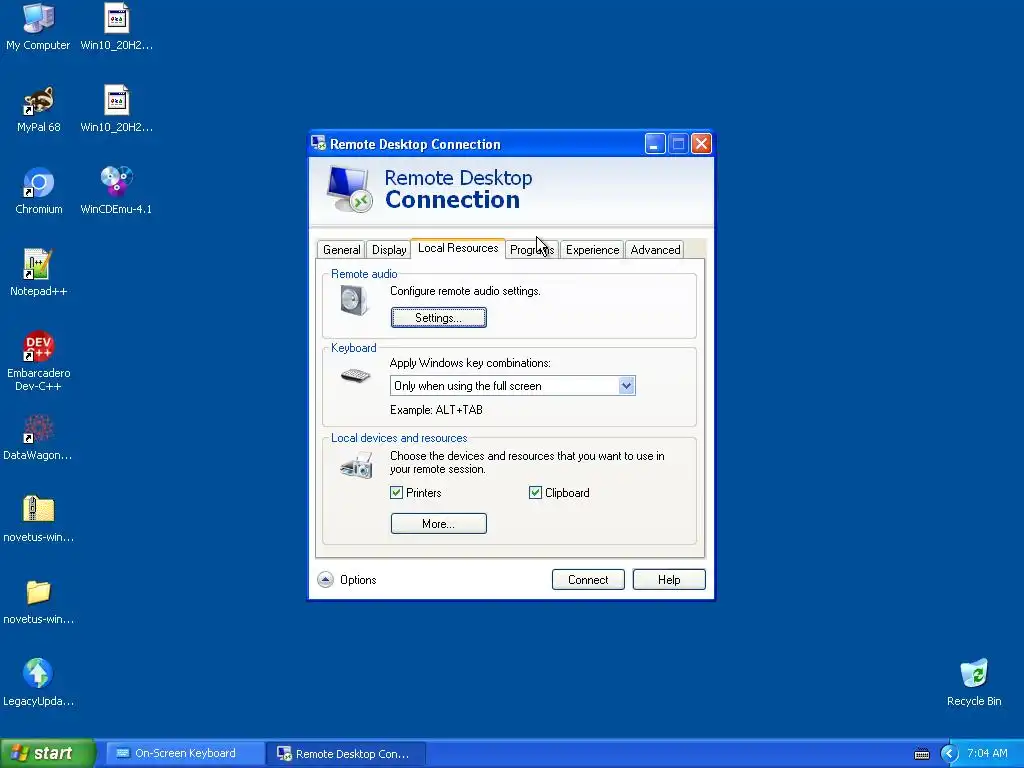Switch to the General tab
The image size is (1024, 768).
point(341,250)
